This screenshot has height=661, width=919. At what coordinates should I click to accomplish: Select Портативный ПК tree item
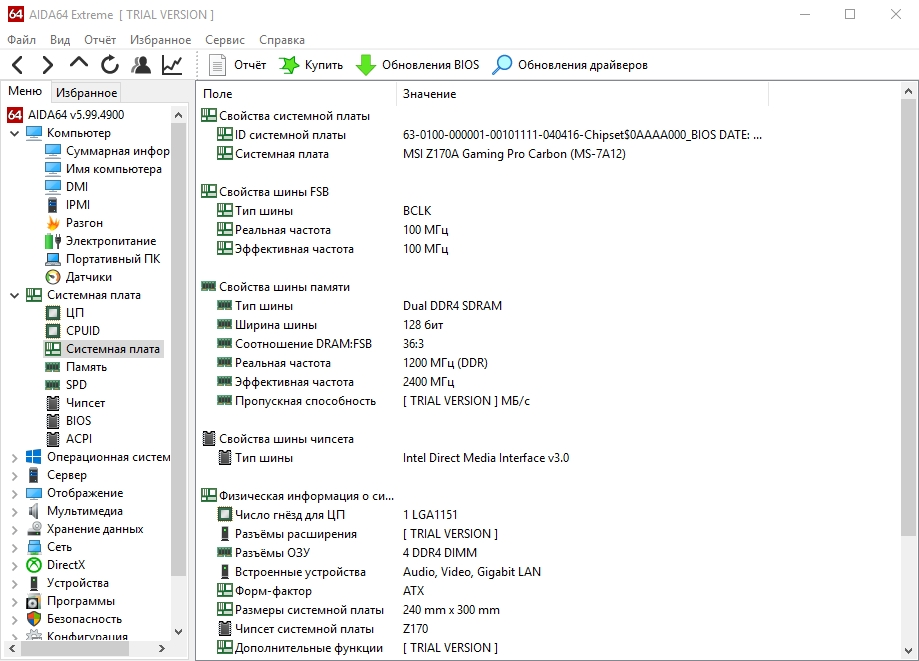point(103,259)
